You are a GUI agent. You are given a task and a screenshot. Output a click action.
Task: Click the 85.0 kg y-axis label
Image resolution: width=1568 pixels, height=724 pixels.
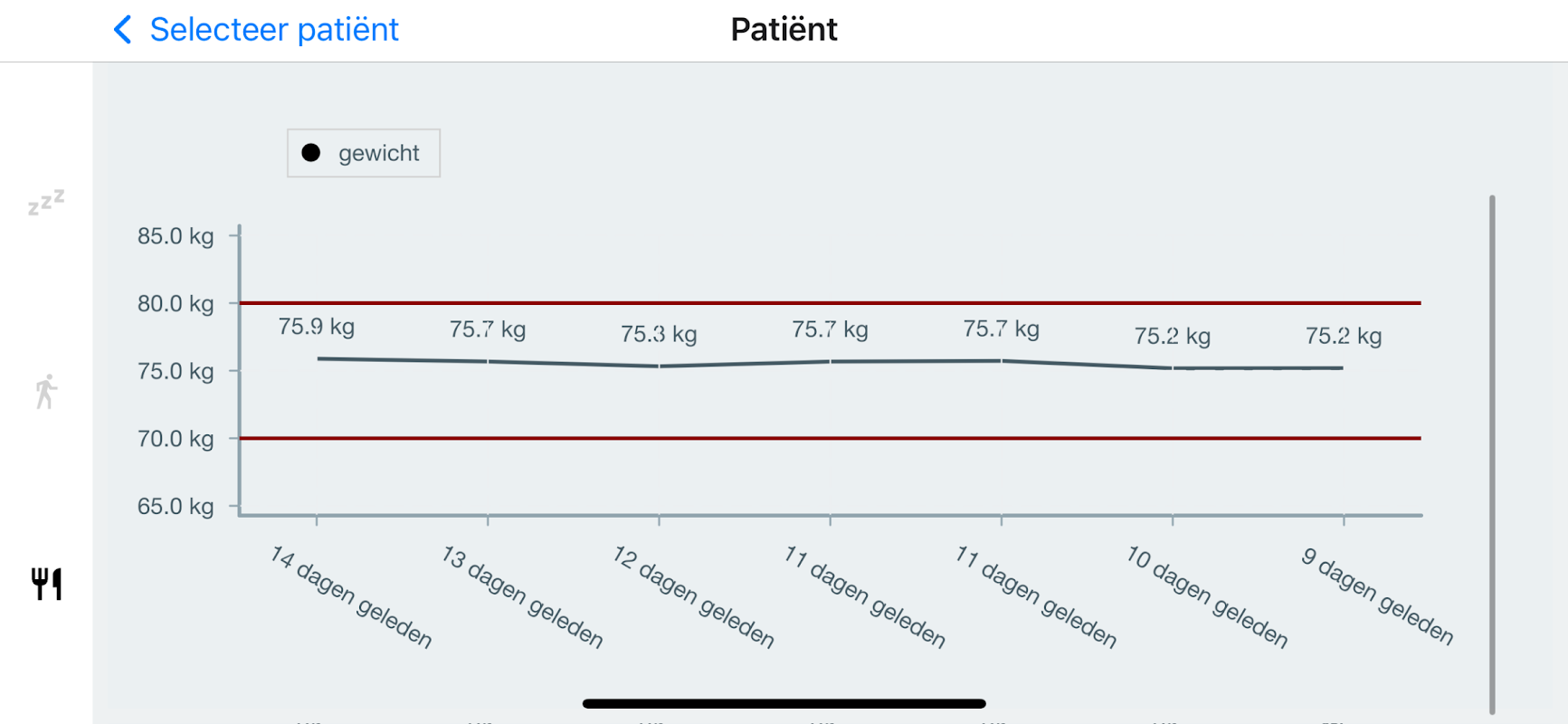[176, 236]
